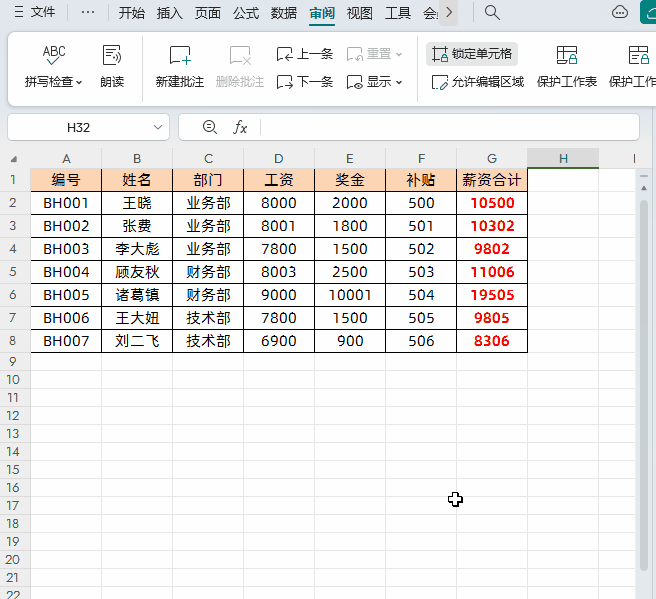Toggle 锁定单元格 lock cell
This screenshot has height=599, width=656.
click(472, 54)
